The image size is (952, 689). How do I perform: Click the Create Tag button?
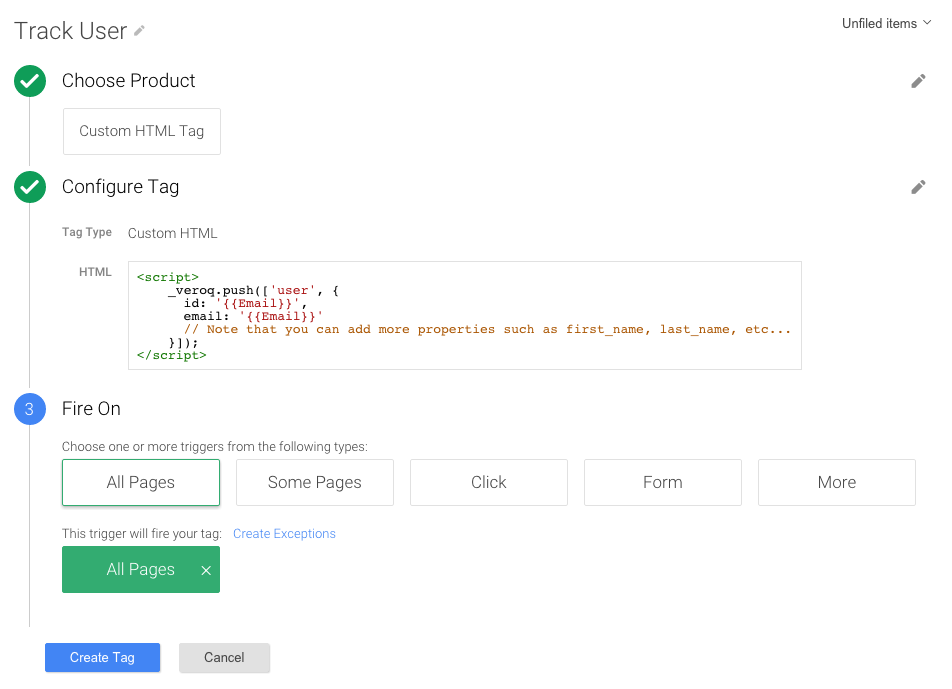pos(102,657)
